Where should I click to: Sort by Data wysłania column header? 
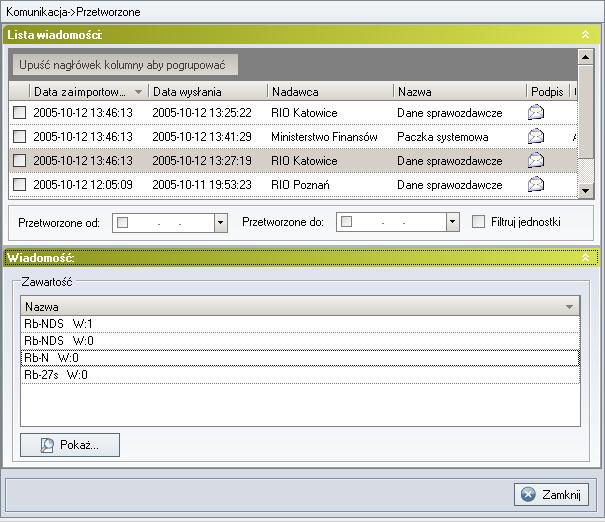point(208,91)
